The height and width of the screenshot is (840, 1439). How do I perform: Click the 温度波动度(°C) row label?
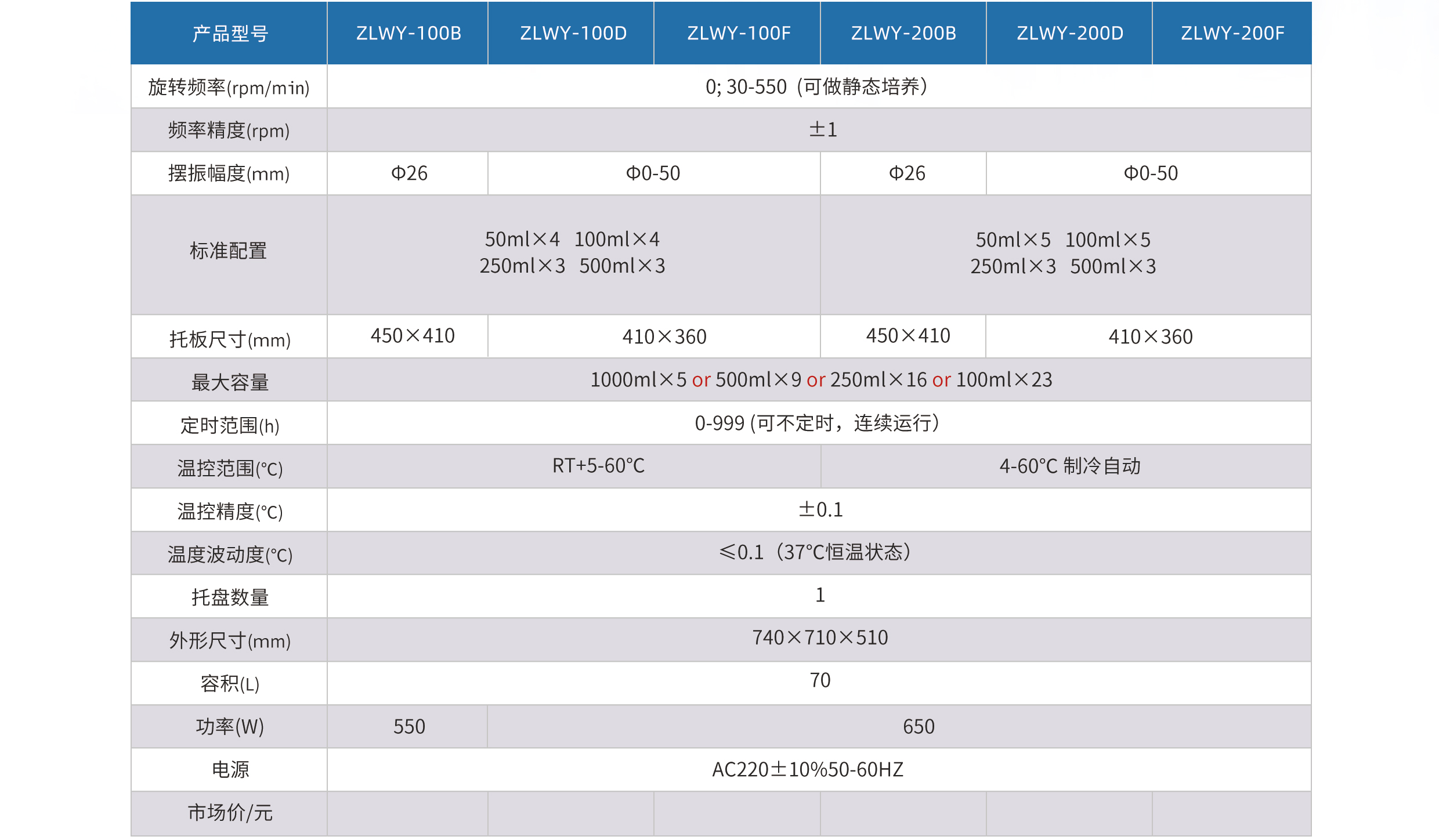pyautogui.click(x=230, y=555)
